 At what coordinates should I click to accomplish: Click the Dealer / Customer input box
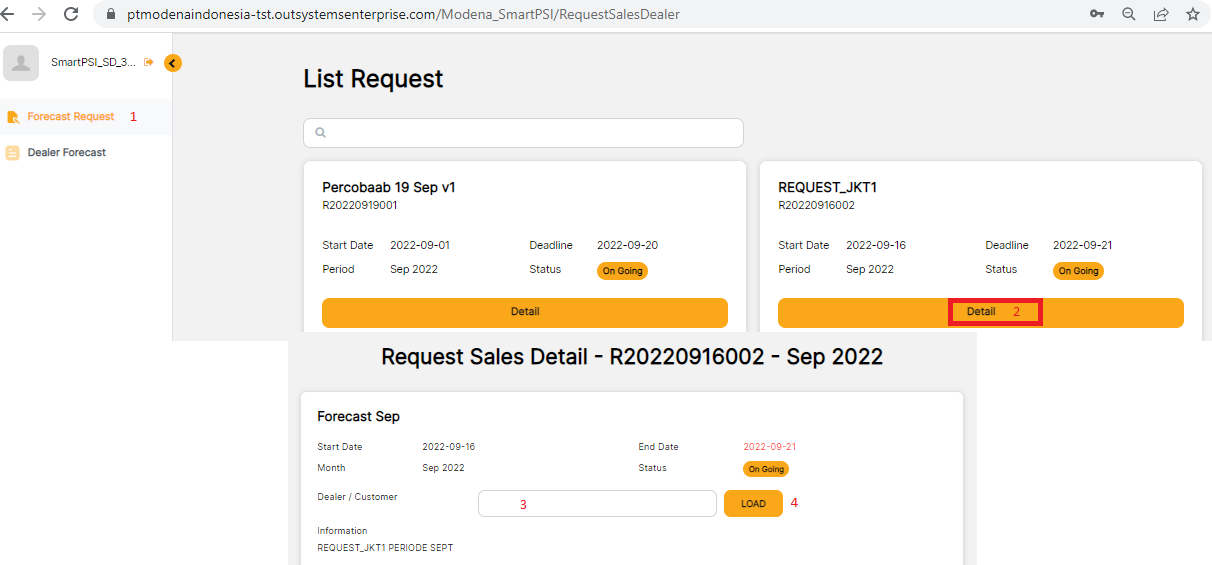coord(597,504)
